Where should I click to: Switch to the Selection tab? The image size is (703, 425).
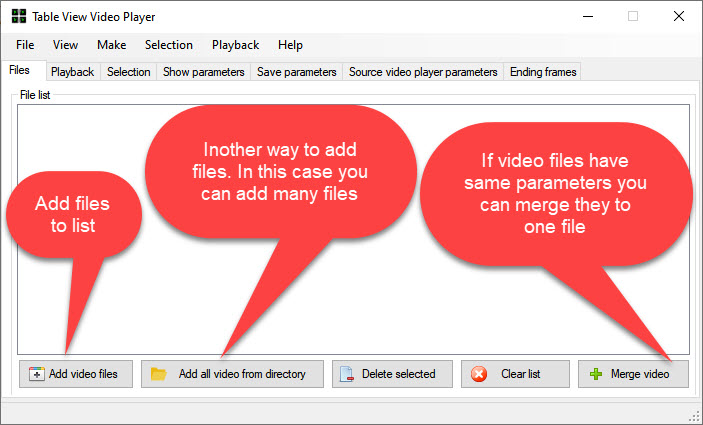pyautogui.click(x=129, y=72)
